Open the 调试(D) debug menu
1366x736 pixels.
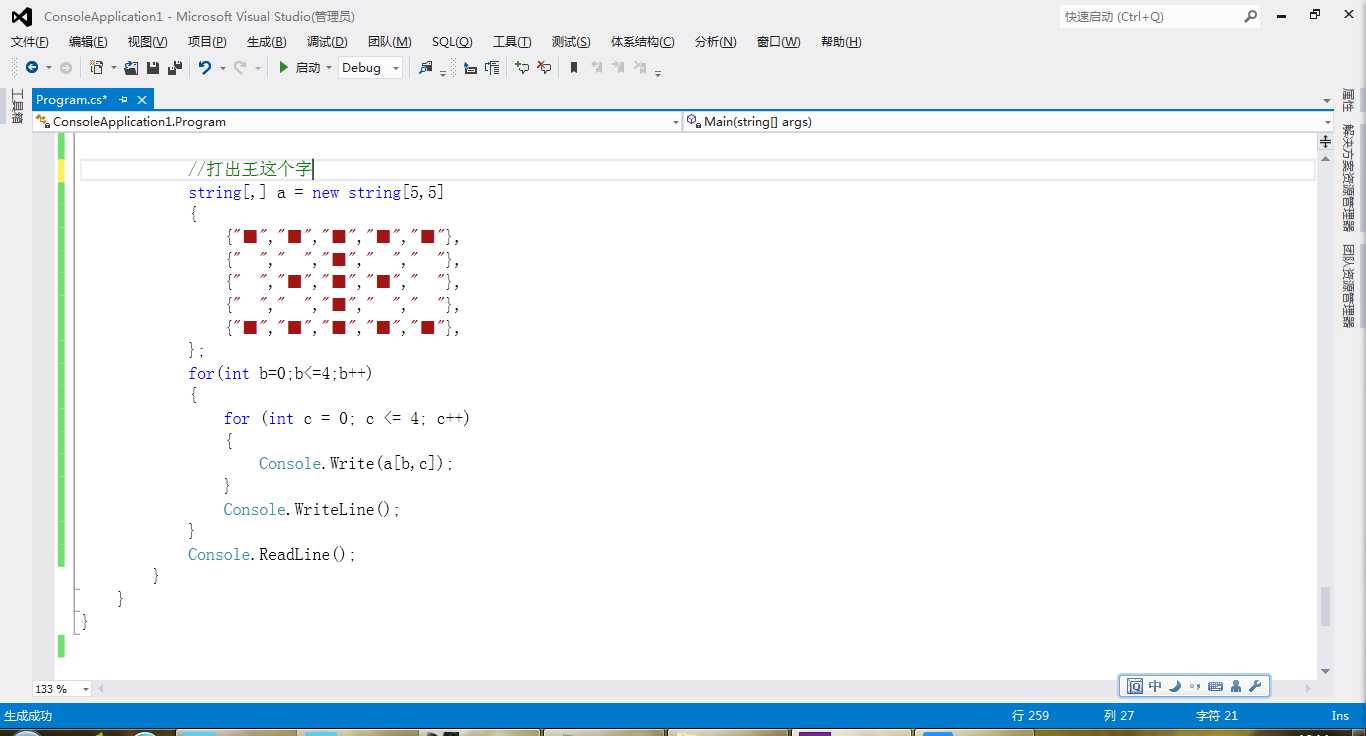coord(327,41)
